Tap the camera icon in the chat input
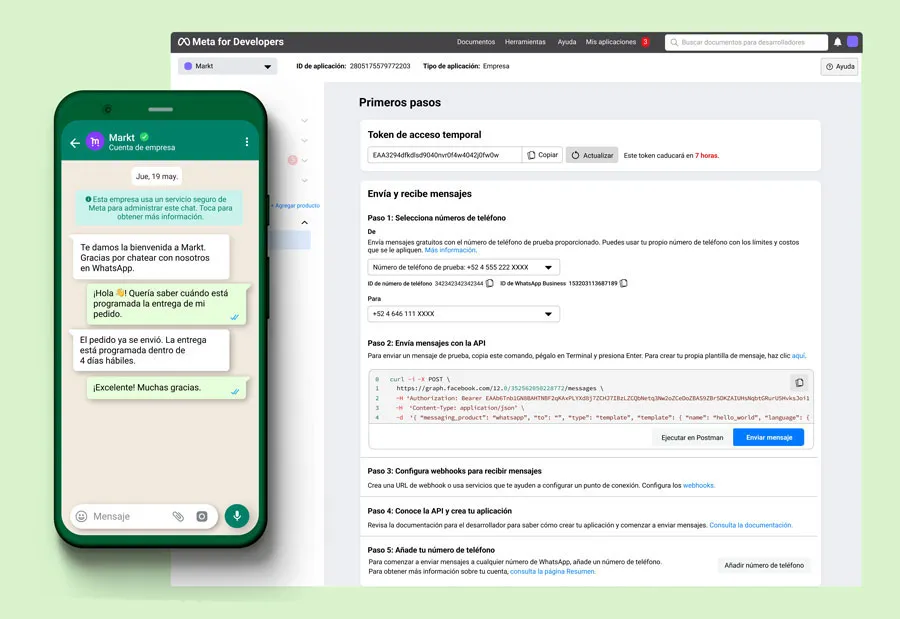This screenshot has height=619, width=900. point(202,516)
